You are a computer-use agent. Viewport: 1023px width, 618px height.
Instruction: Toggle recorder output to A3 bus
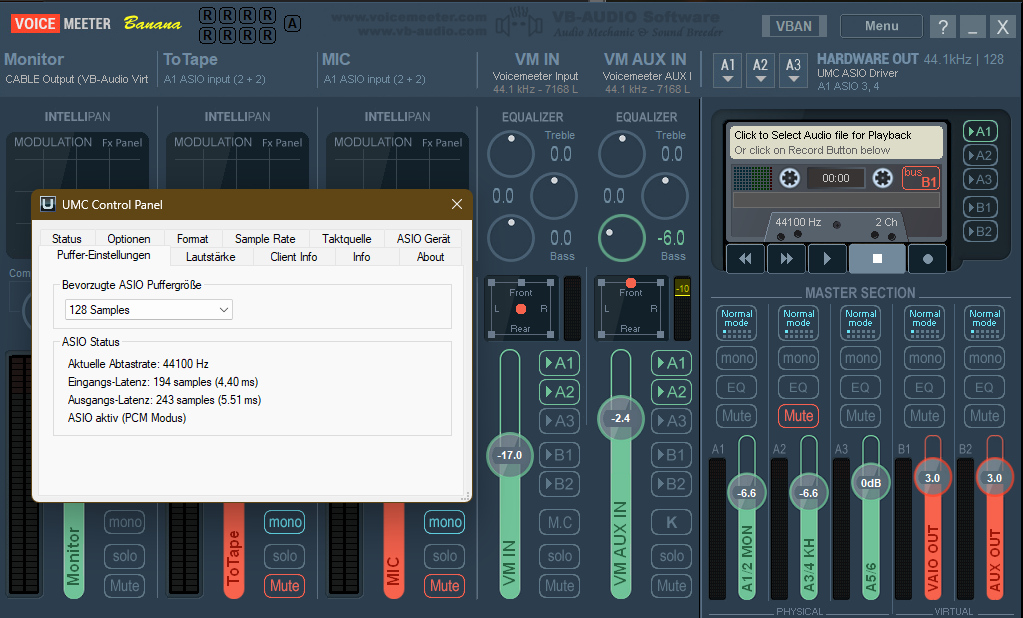[x=980, y=179]
